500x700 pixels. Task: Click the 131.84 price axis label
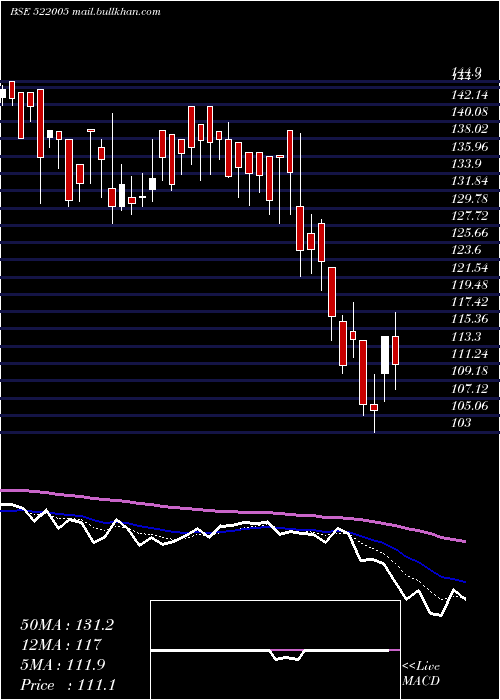(x=470, y=181)
